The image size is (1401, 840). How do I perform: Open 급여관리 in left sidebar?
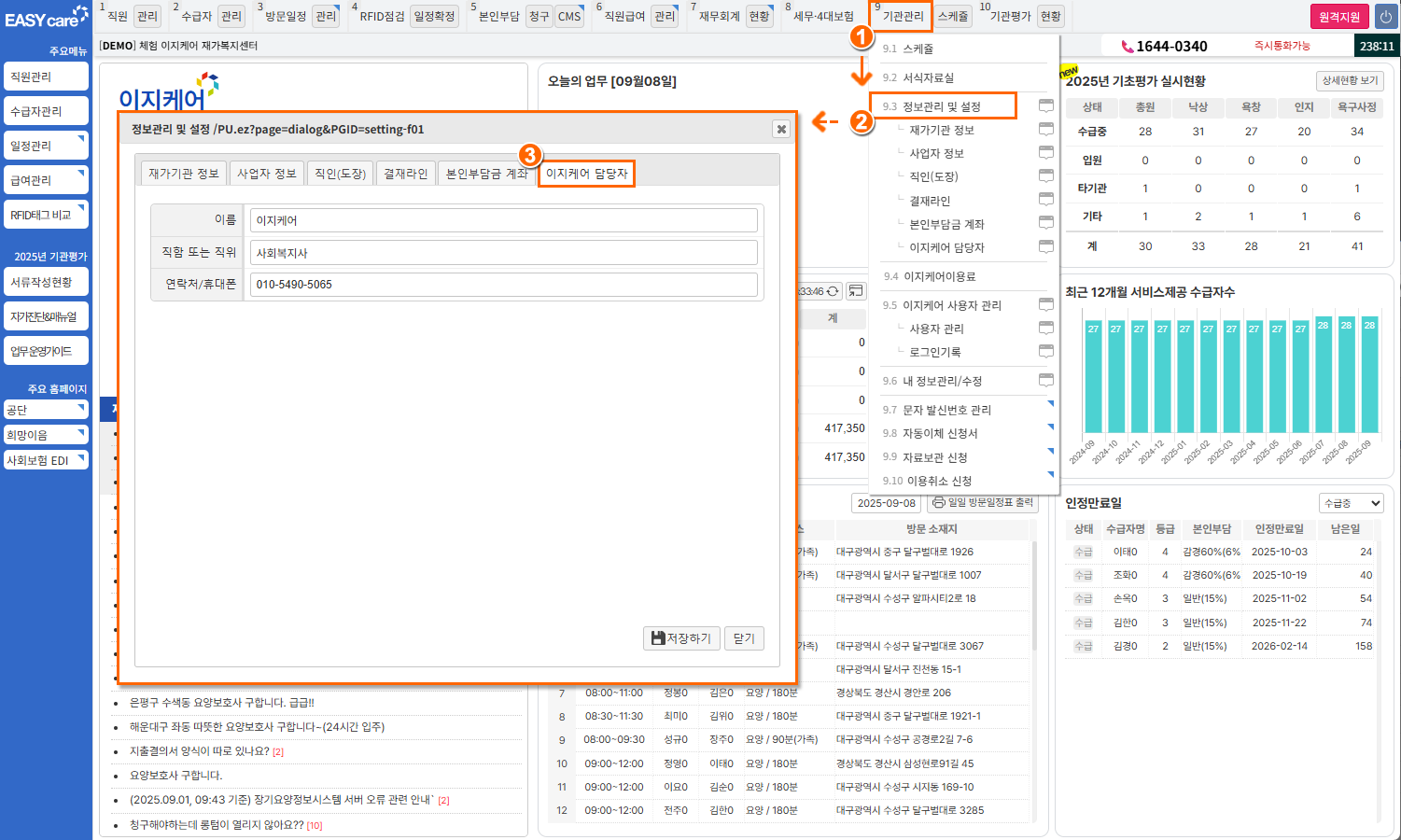pos(46,180)
